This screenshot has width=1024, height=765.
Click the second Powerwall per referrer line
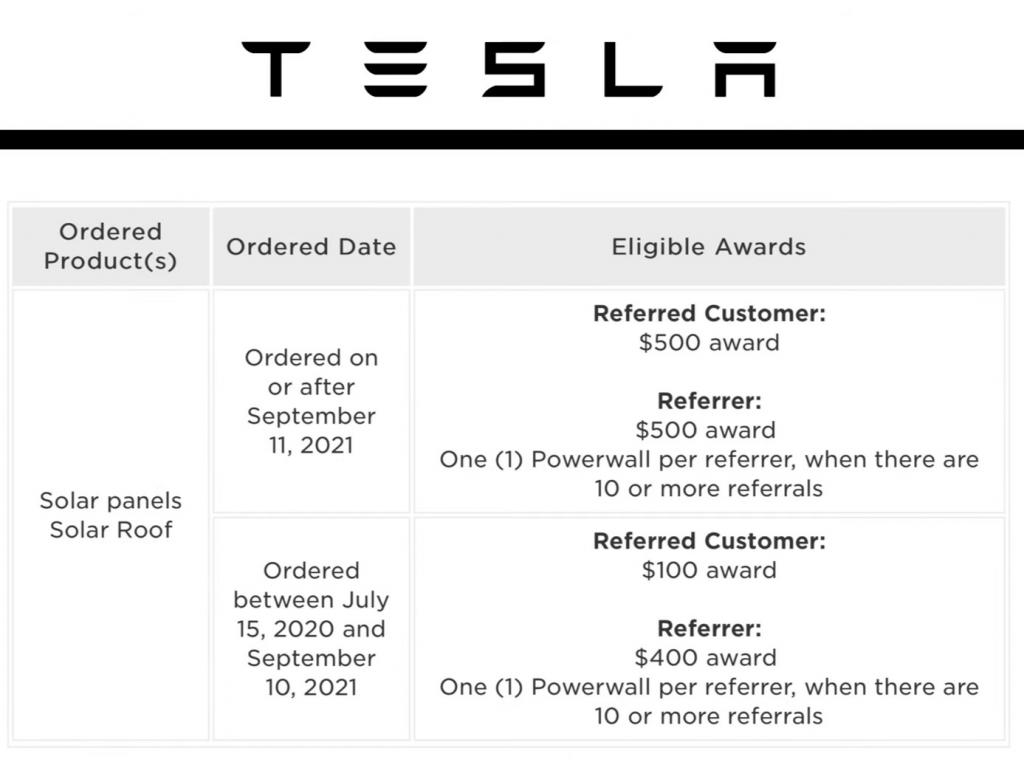(709, 687)
